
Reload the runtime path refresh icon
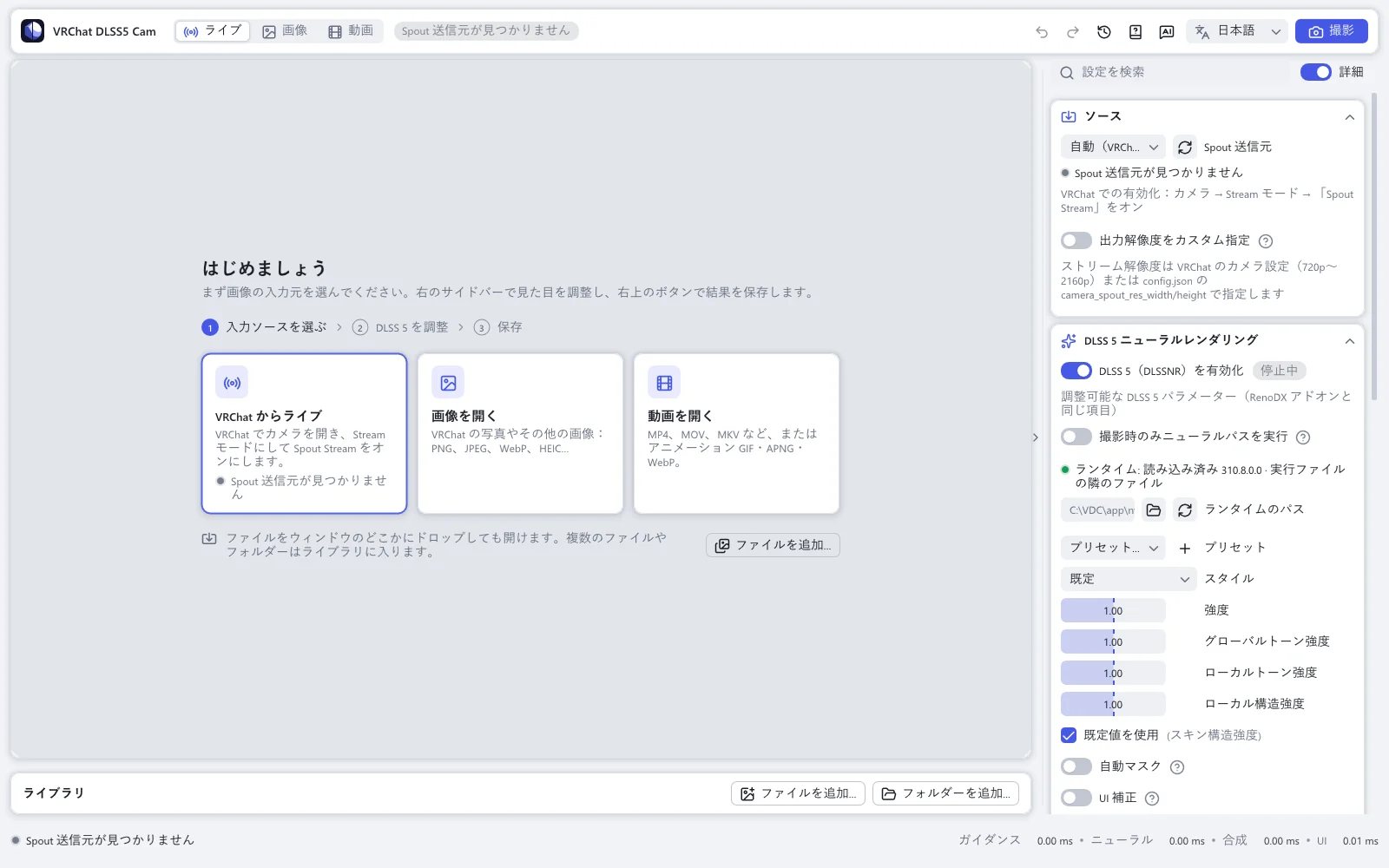coord(1185,510)
